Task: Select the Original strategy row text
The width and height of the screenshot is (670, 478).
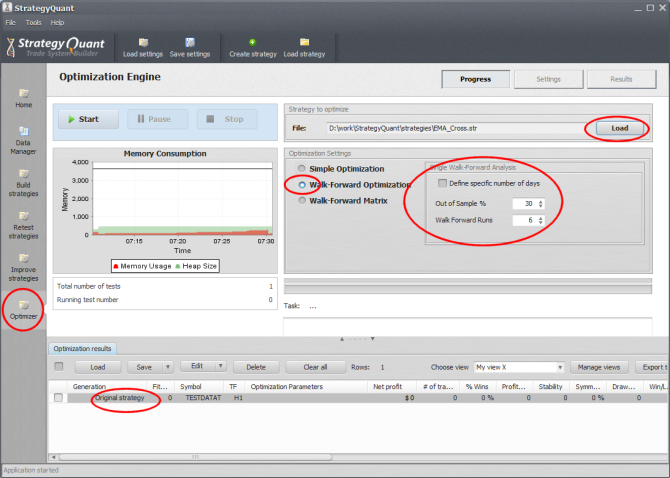Action: click(x=120, y=398)
